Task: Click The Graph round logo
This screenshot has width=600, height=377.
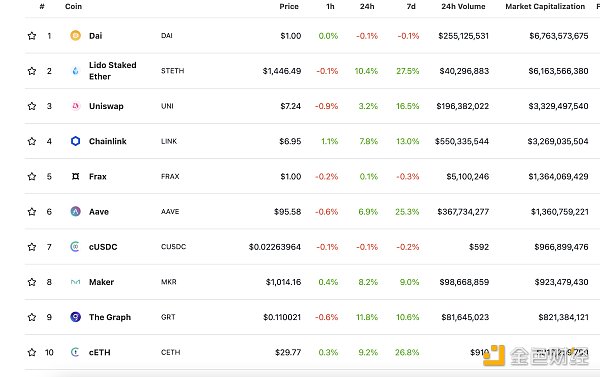Action: pyautogui.click(x=75, y=317)
